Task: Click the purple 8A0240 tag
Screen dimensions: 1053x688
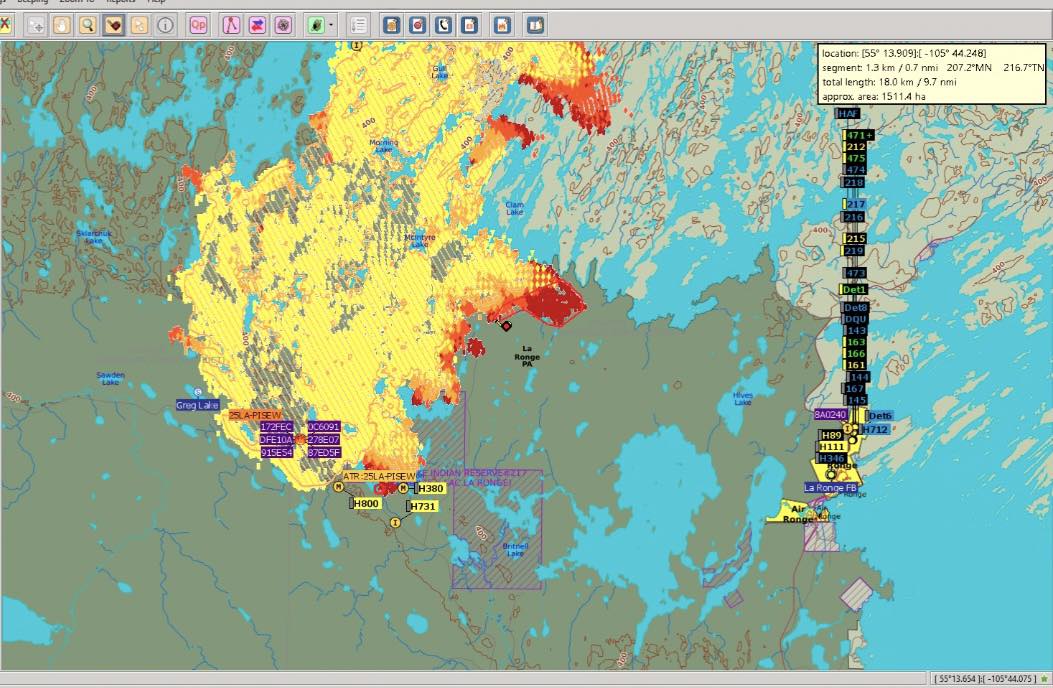Action: click(x=830, y=415)
